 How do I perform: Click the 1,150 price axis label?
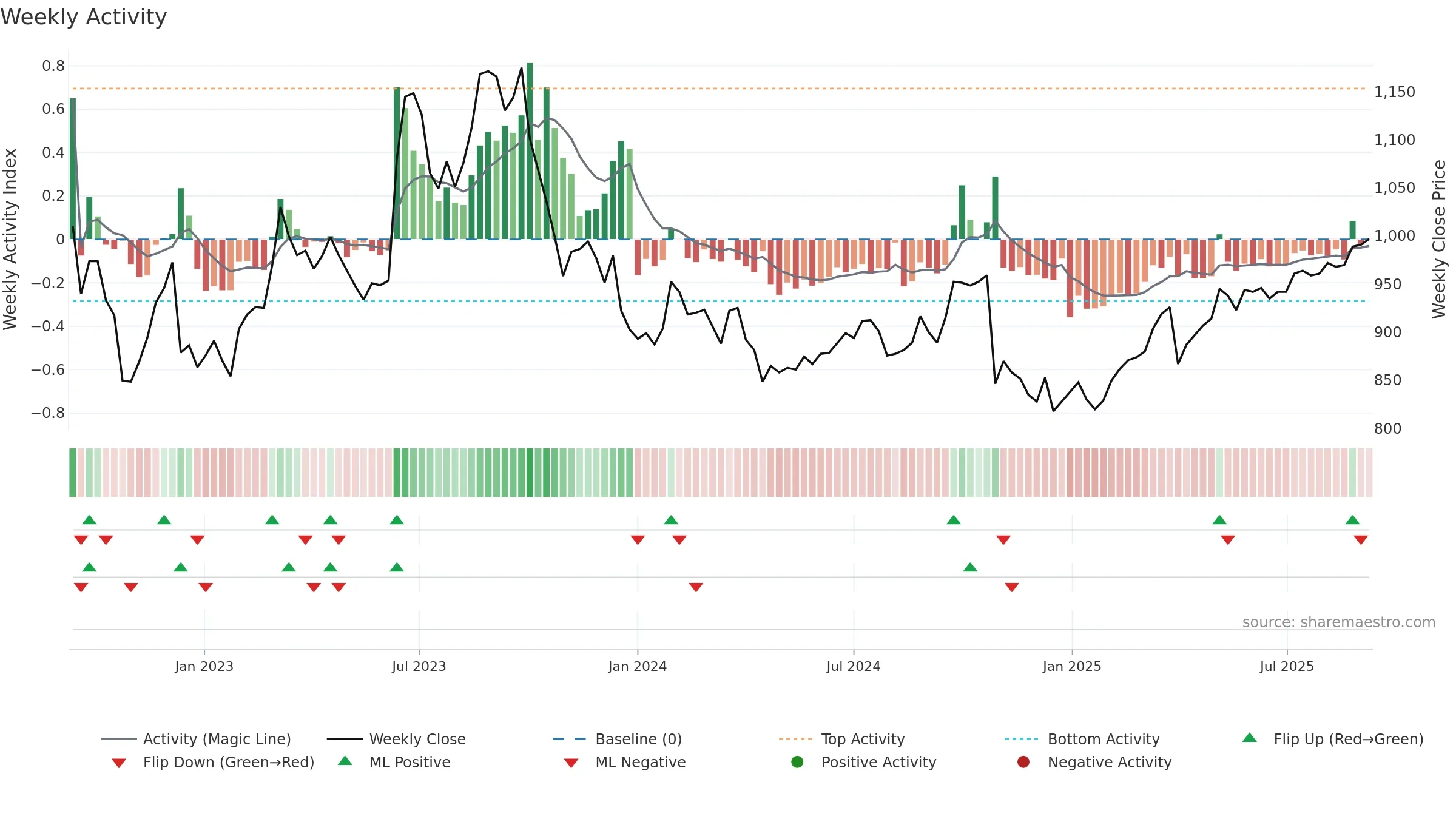[x=1395, y=92]
